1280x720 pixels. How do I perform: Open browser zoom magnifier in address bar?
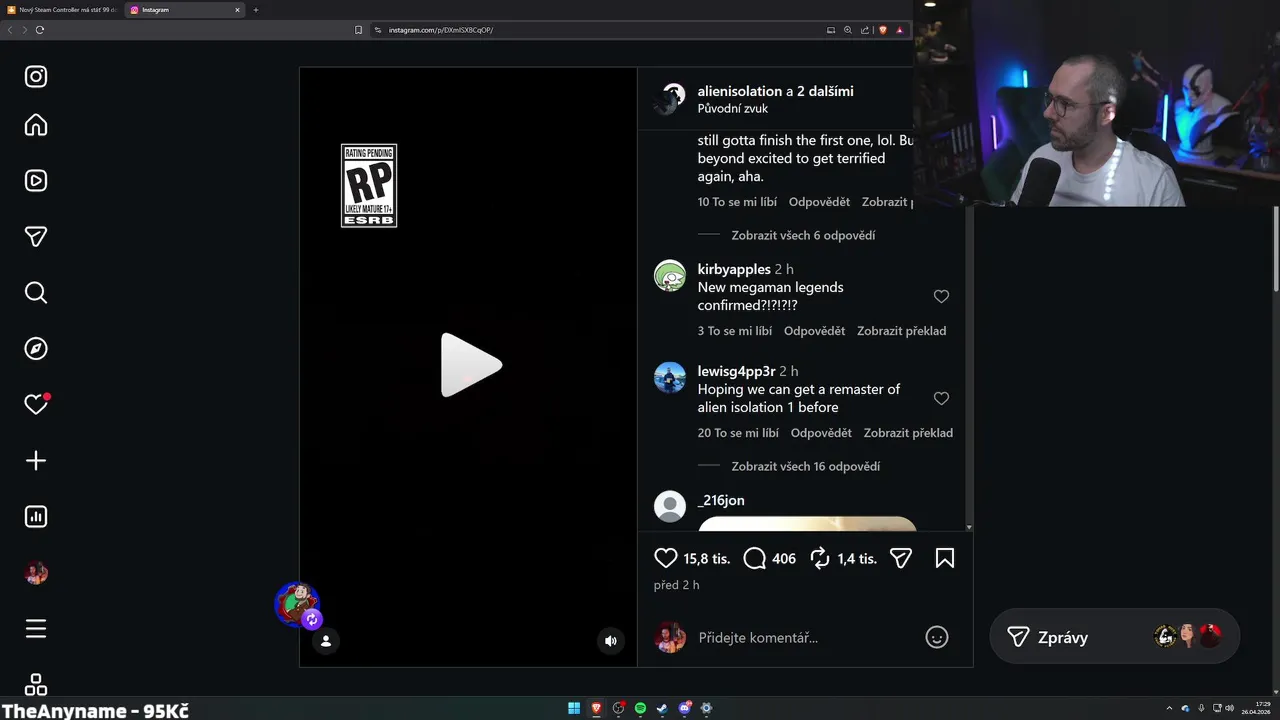coord(848,30)
